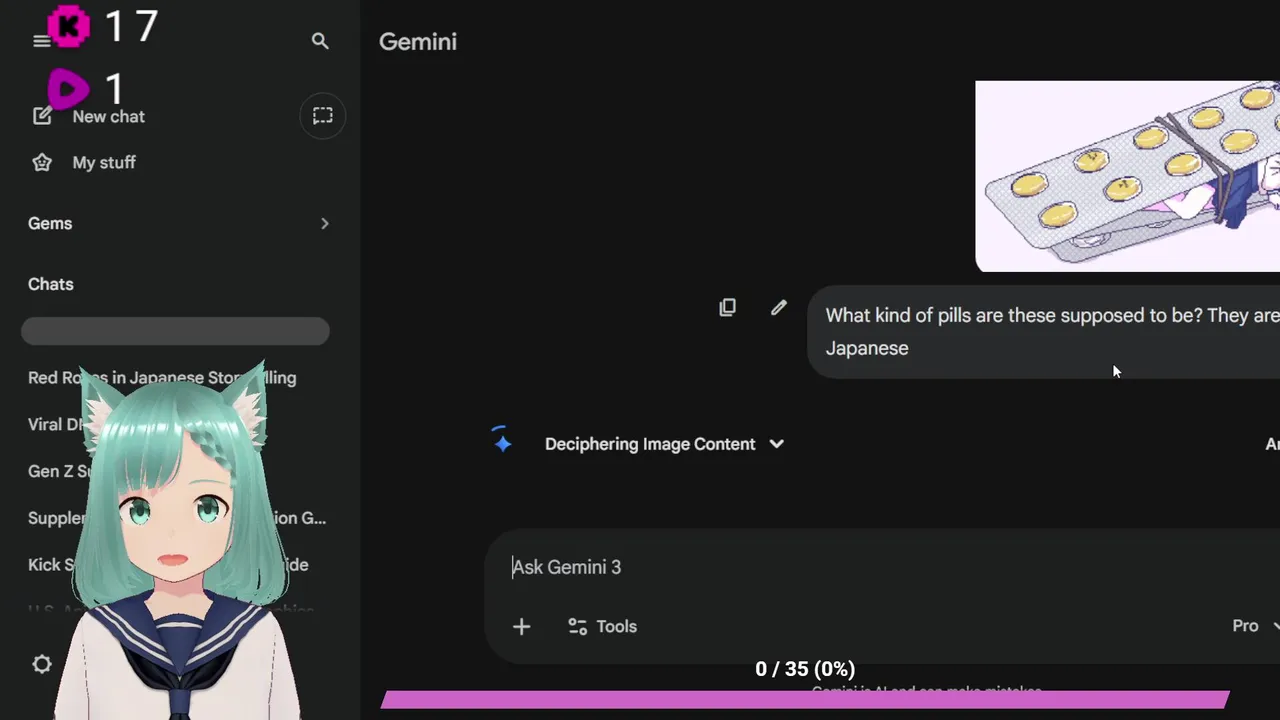Image resolution: width=1280 pixels, height=720 pixels.
Task: Click the Chats section heading
Action: click(x=51, y=284)
